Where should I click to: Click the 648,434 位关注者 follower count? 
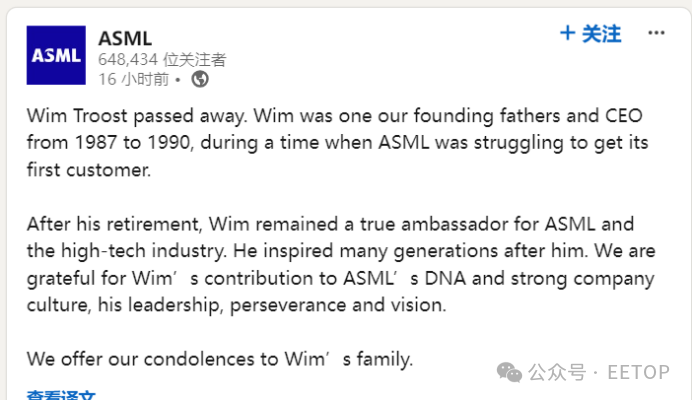pyautogui.click(x=162, y=59)
